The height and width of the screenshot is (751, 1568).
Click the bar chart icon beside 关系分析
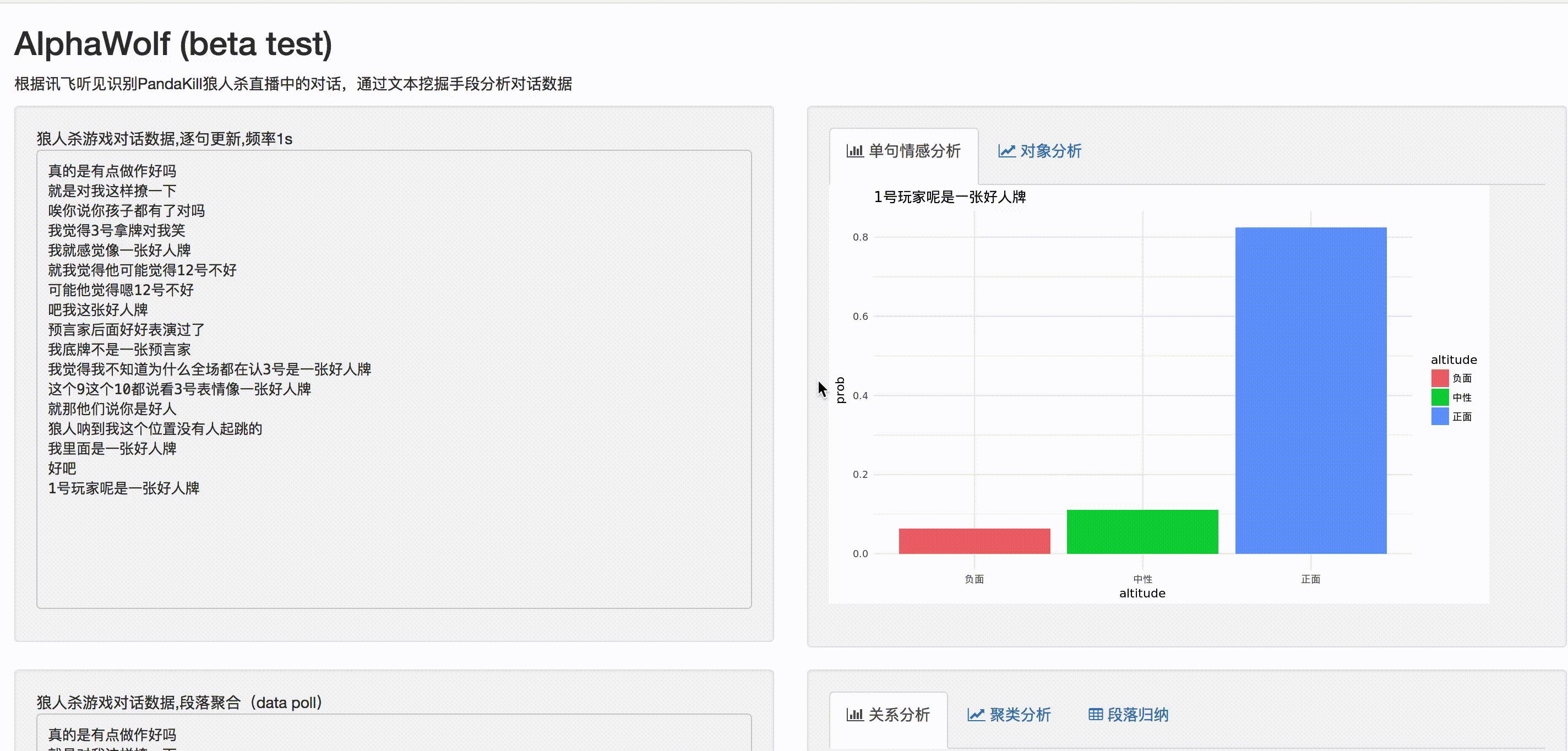854,715
